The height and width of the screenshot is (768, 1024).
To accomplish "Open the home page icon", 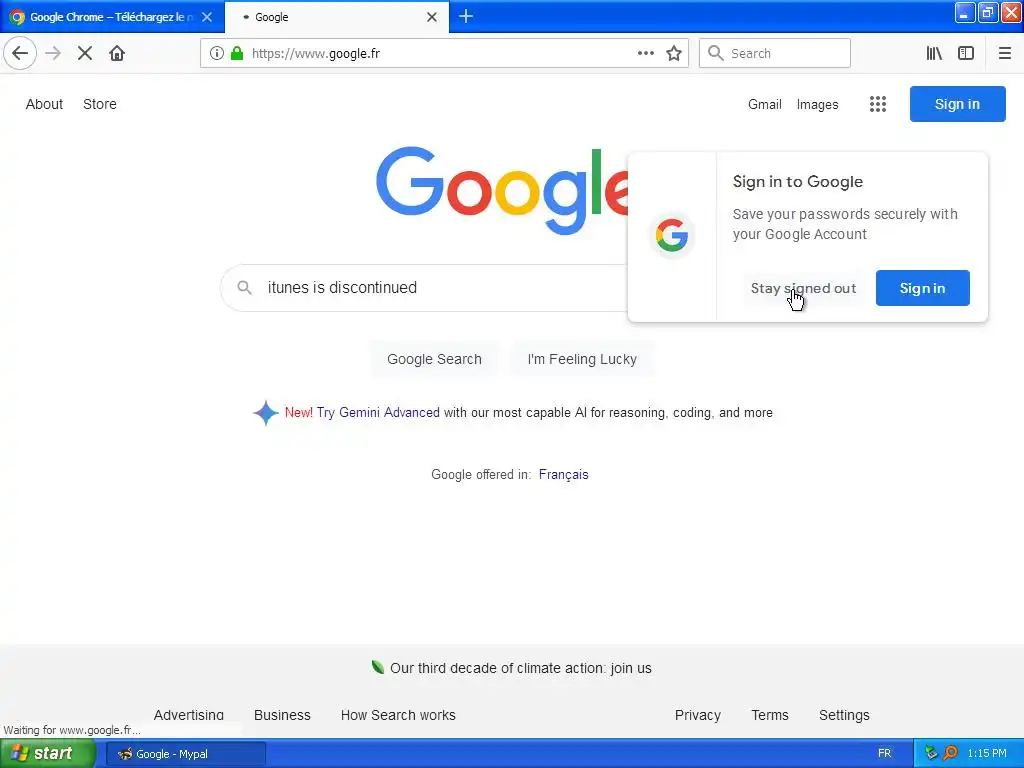I will click(117, 53).
